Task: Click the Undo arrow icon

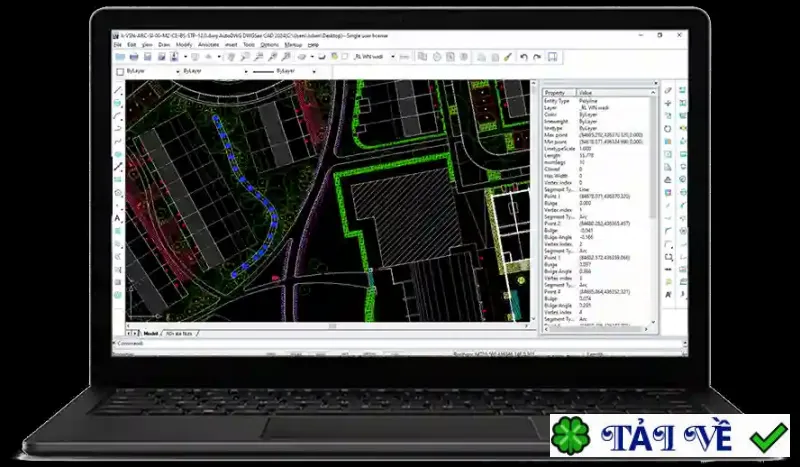Action: pos(523,57)
